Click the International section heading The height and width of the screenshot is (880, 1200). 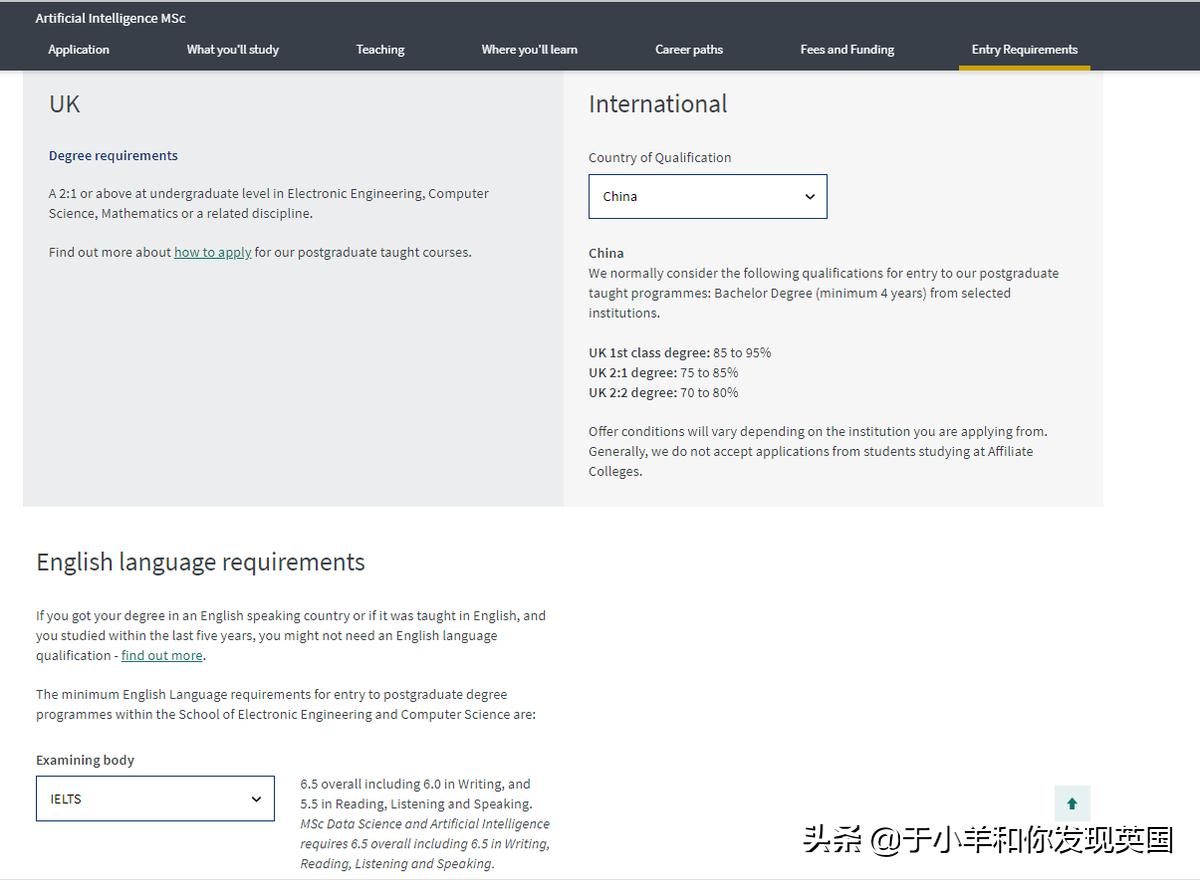click(x=658, y=104)
